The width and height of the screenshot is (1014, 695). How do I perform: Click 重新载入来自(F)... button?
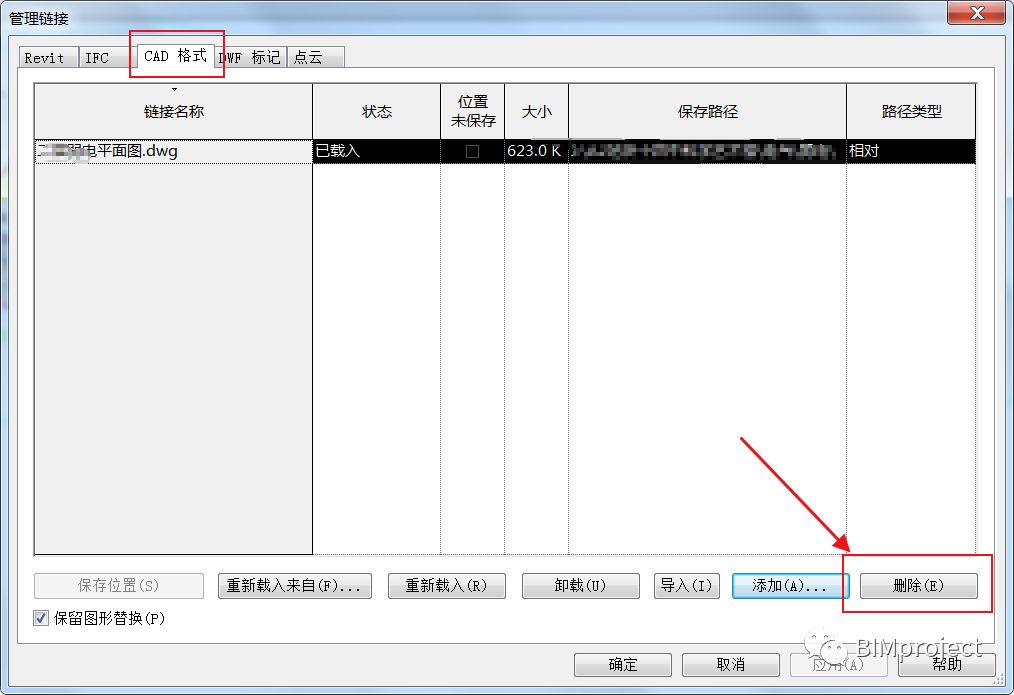(294, 586)
